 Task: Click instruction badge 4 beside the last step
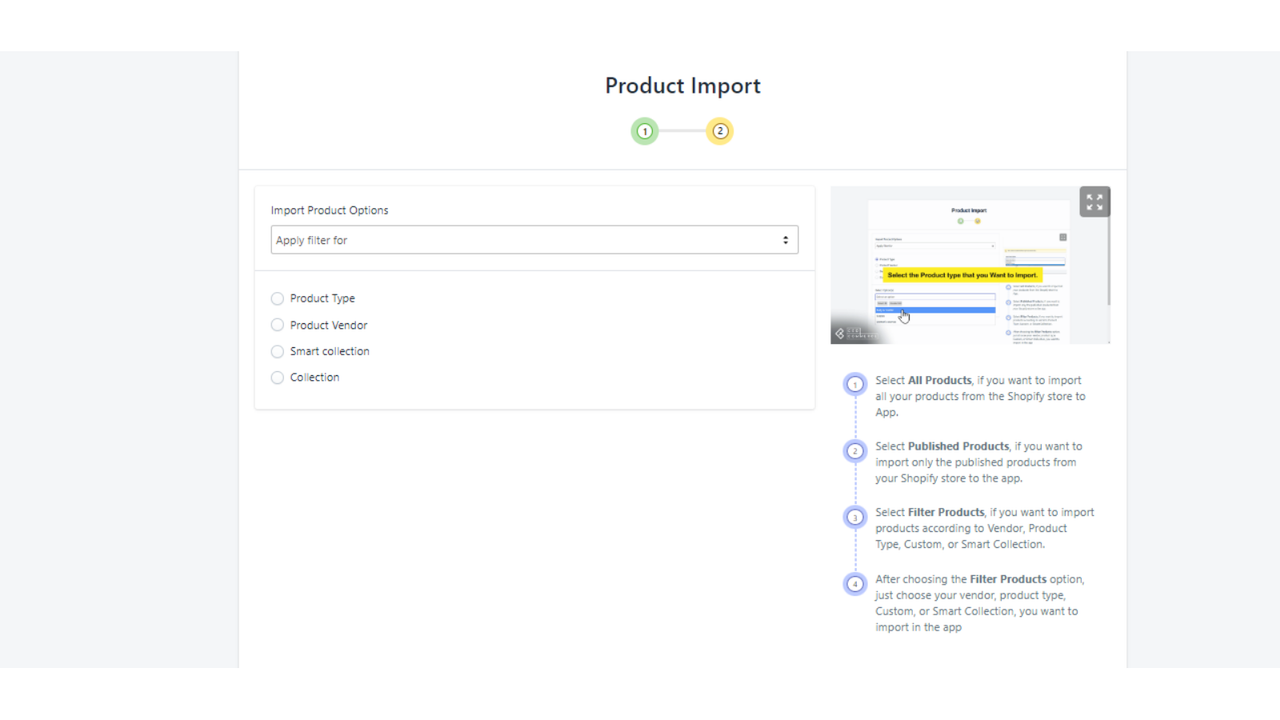[x=855, y=583]
